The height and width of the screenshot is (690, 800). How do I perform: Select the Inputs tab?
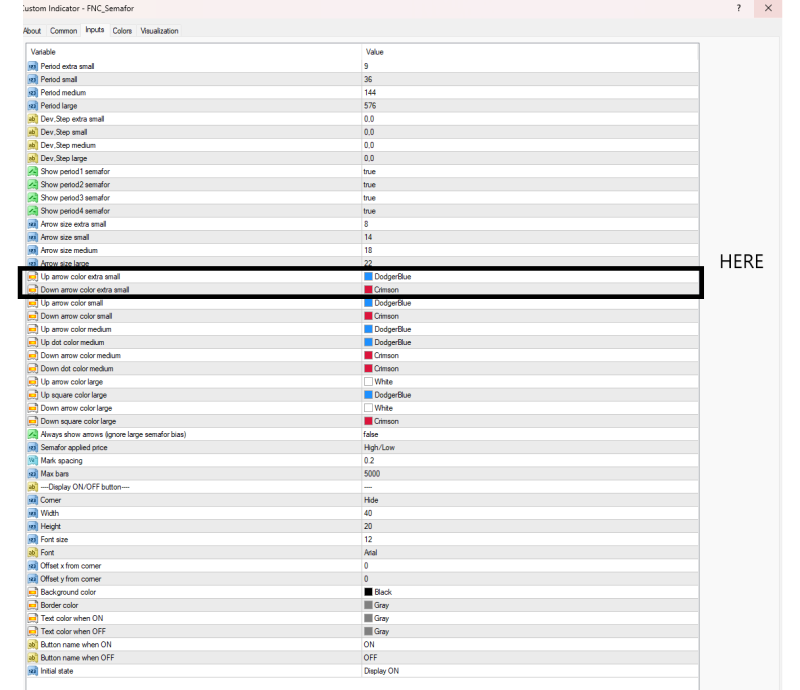[95, 30]
